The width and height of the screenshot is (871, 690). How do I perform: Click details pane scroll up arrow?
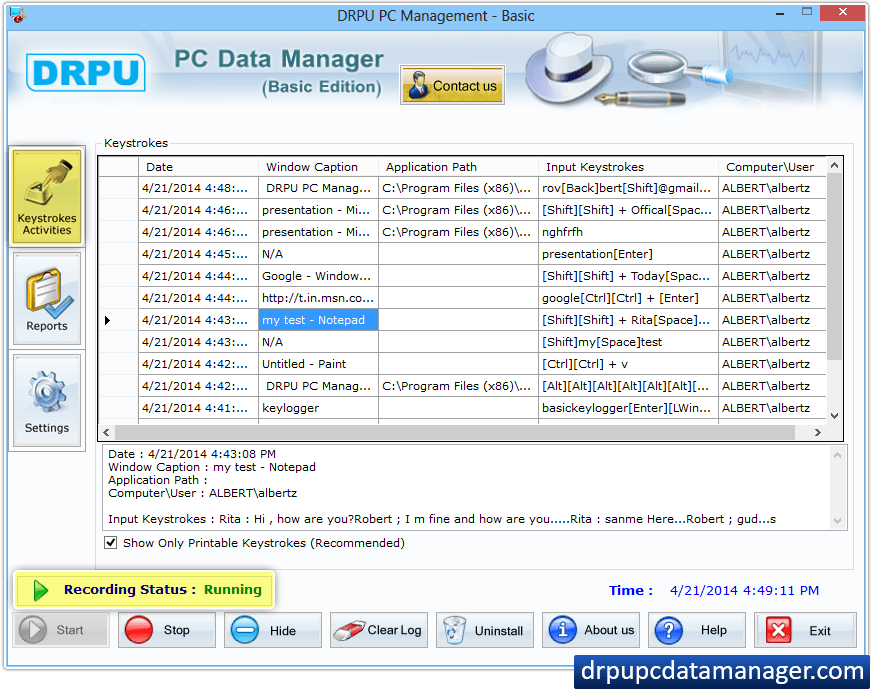click(x=838, y=455)
